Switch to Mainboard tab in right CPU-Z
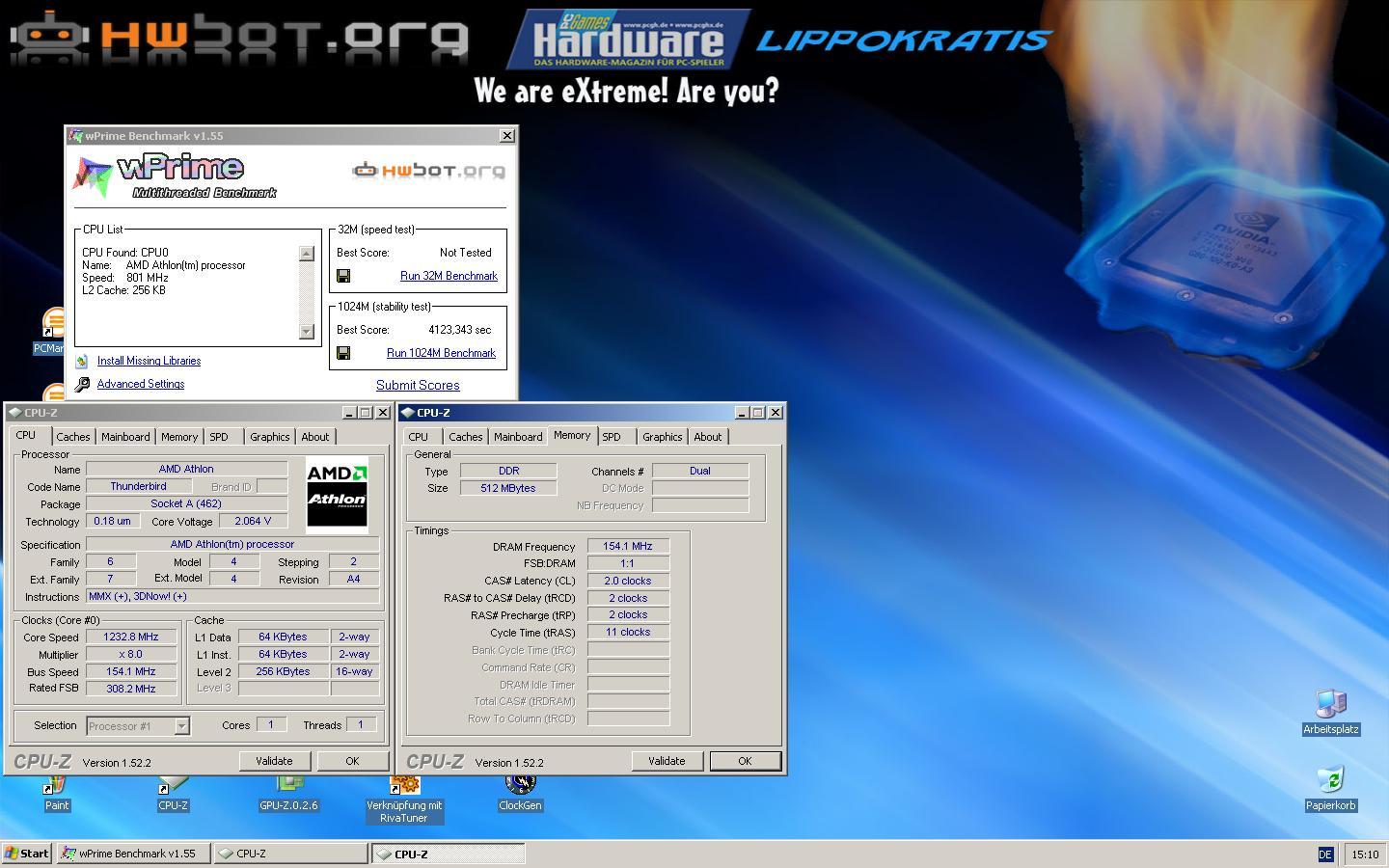Viewport: 1389px width, 868px height. (518, 437)
